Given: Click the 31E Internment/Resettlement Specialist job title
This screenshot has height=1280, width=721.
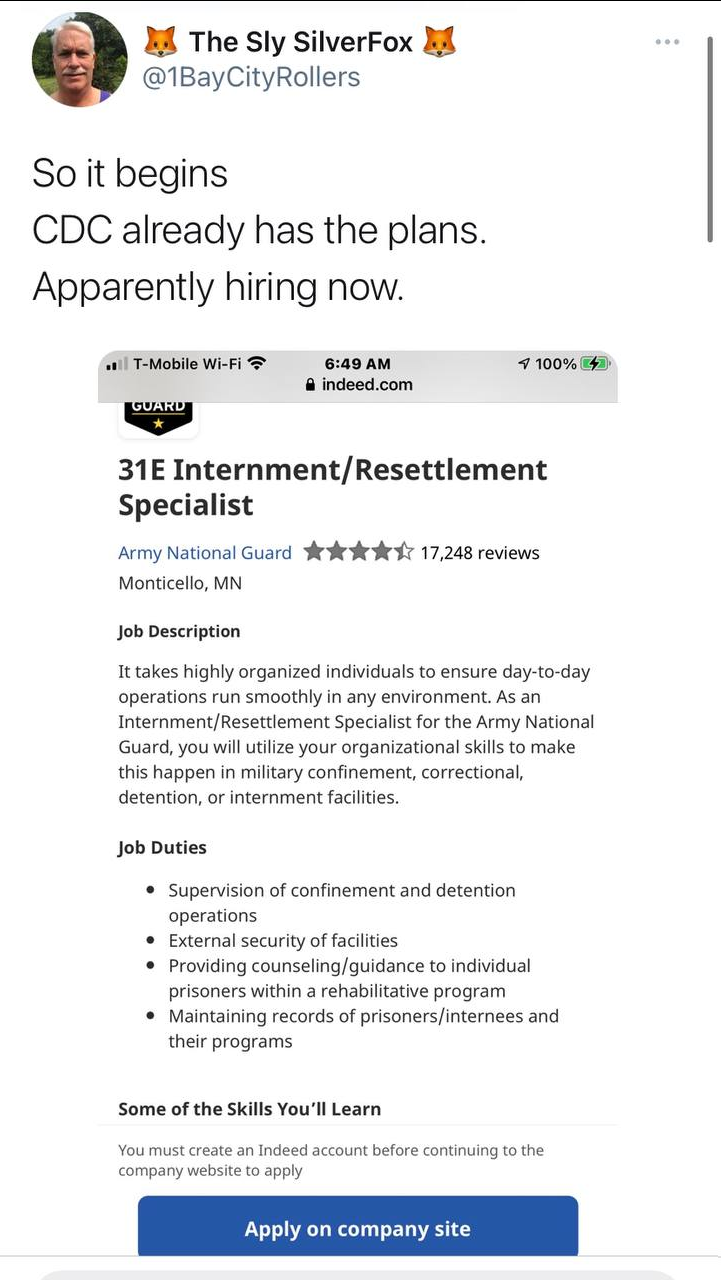Looking at the screenshot, I should (x=332, y=487).
